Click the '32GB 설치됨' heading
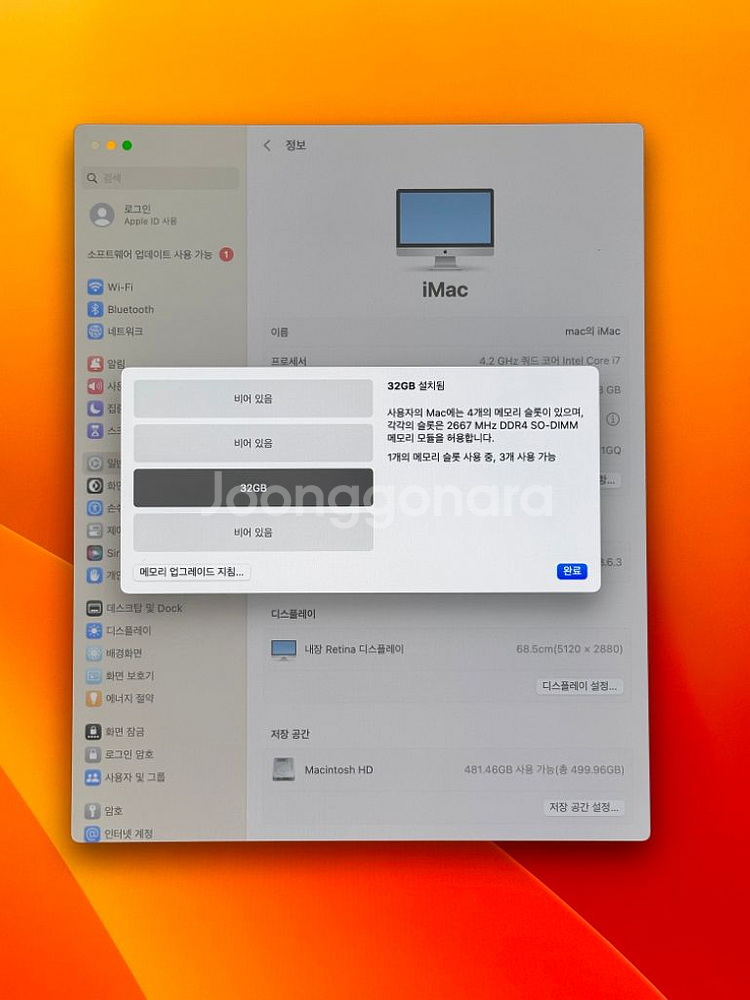The image size is (750, 1000). click(x=416, y=386)
